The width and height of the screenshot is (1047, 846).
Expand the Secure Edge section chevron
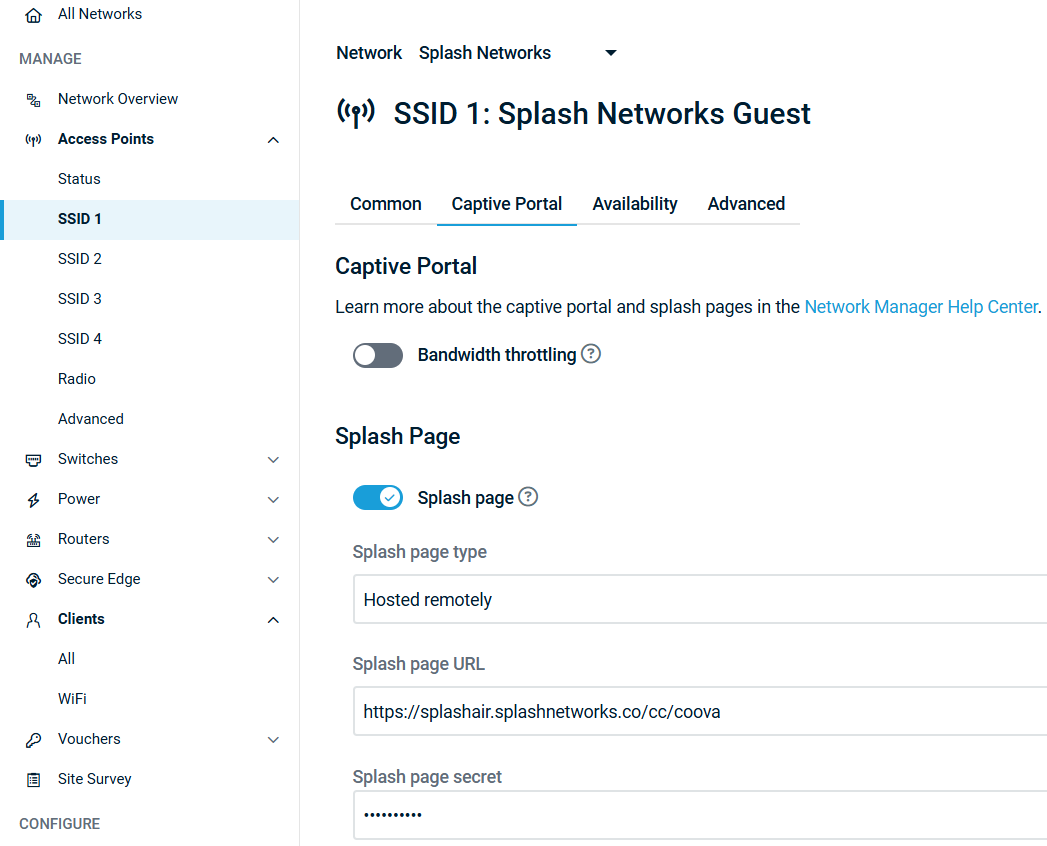(273, 580)
